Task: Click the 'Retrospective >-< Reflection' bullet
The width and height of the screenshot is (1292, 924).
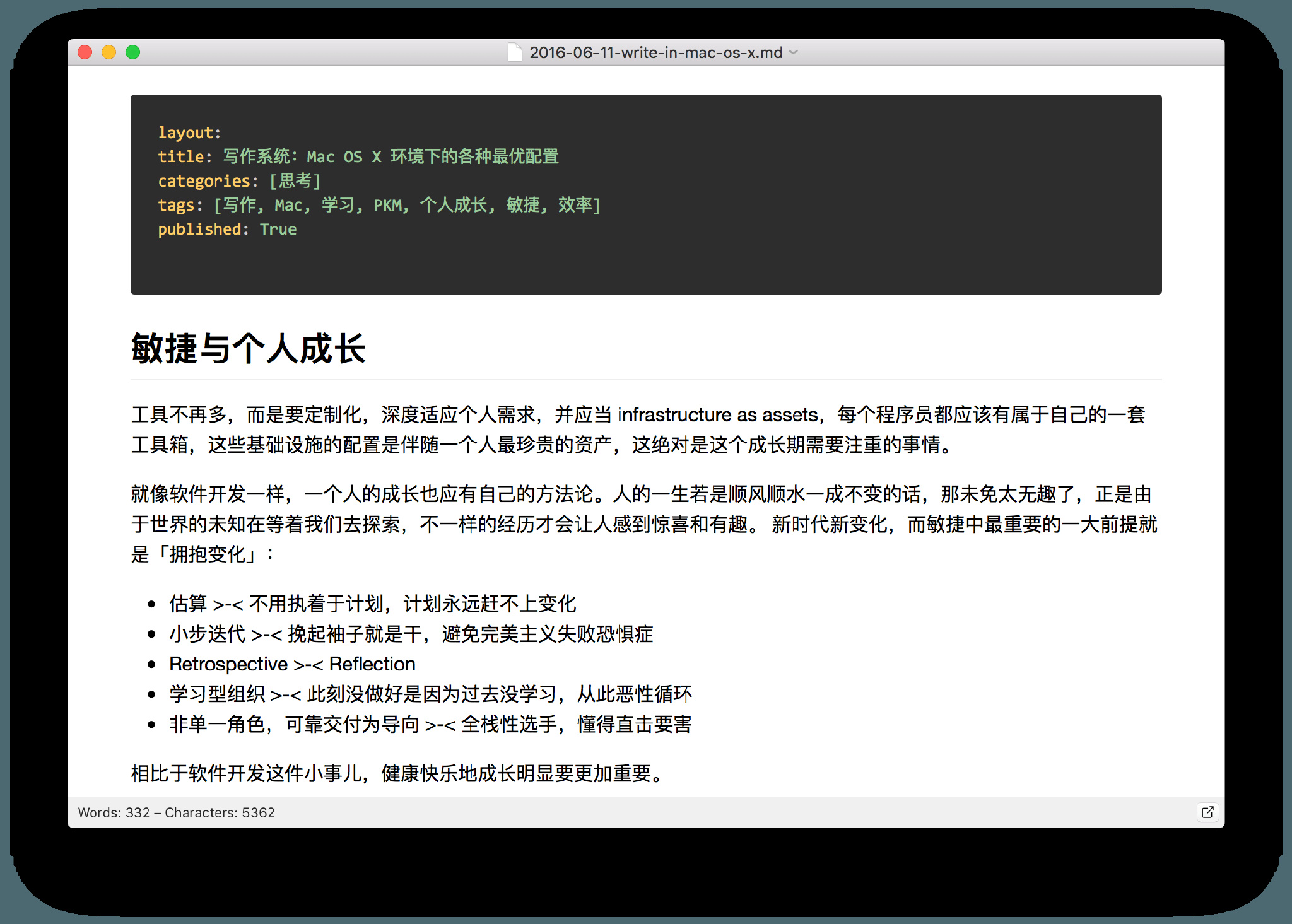Action: click(x=292, y=664)
